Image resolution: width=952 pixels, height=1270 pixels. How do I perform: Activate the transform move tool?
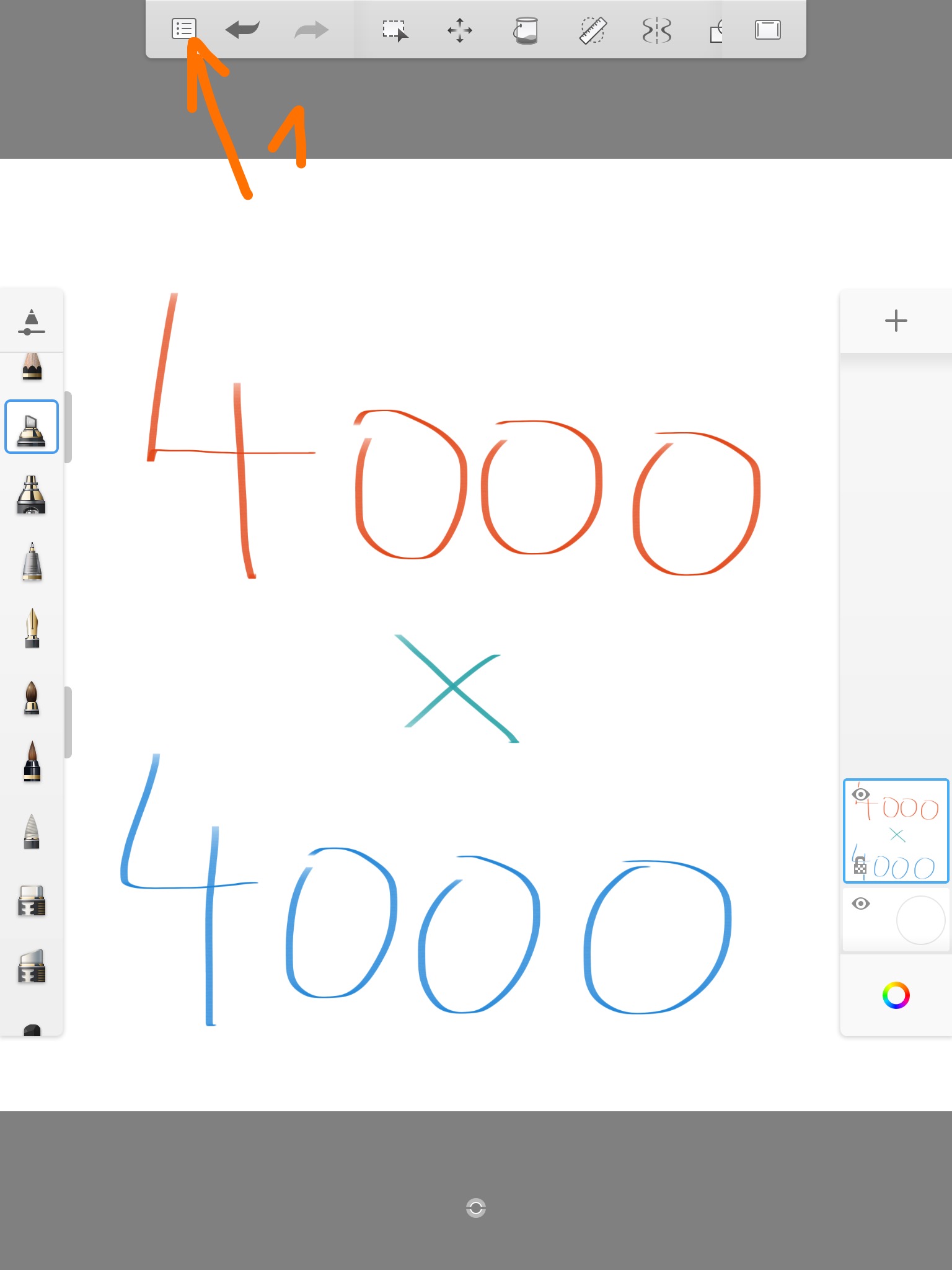[460, 30]
